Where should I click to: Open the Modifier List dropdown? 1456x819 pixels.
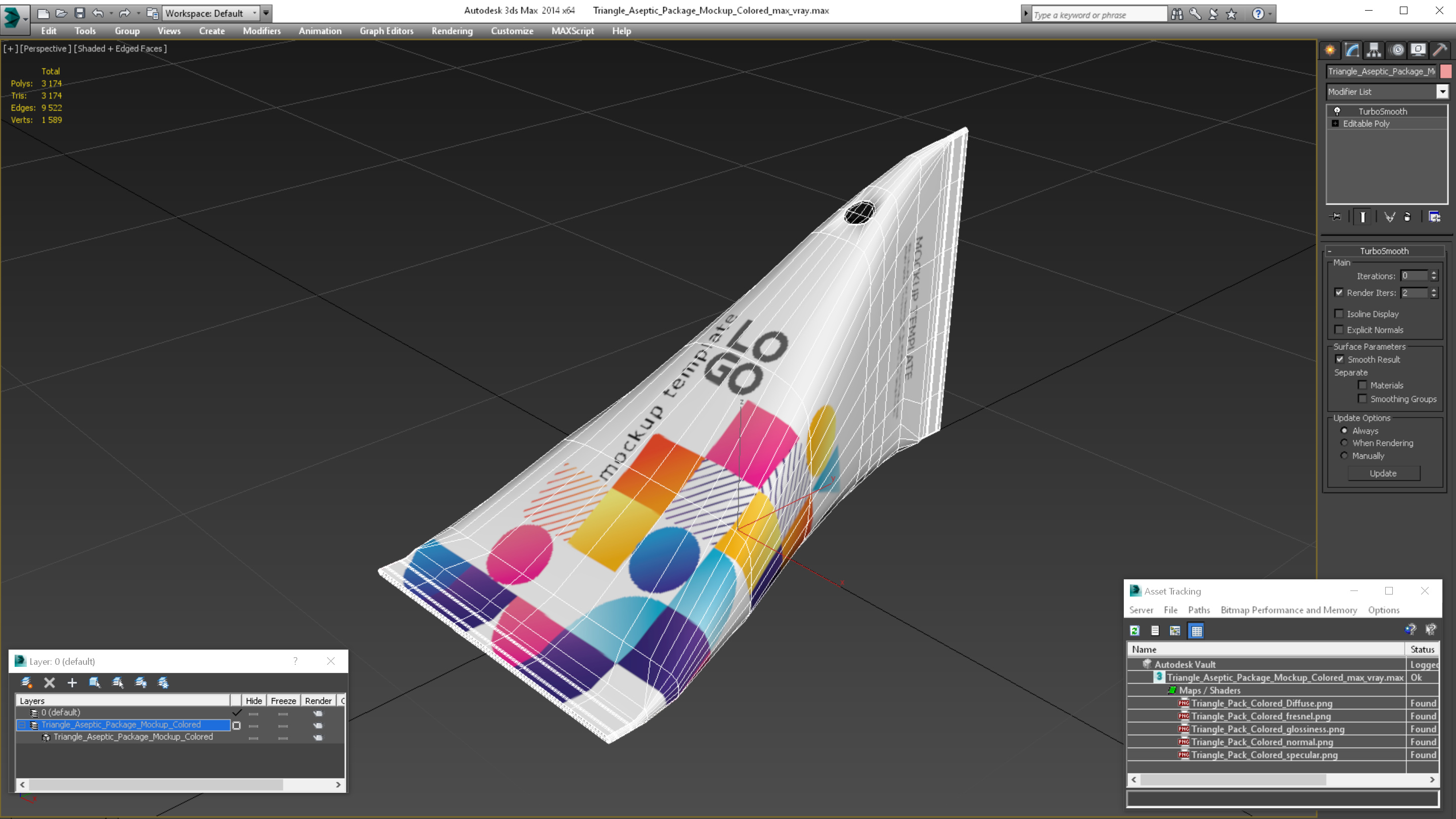tap(1440, 91)
